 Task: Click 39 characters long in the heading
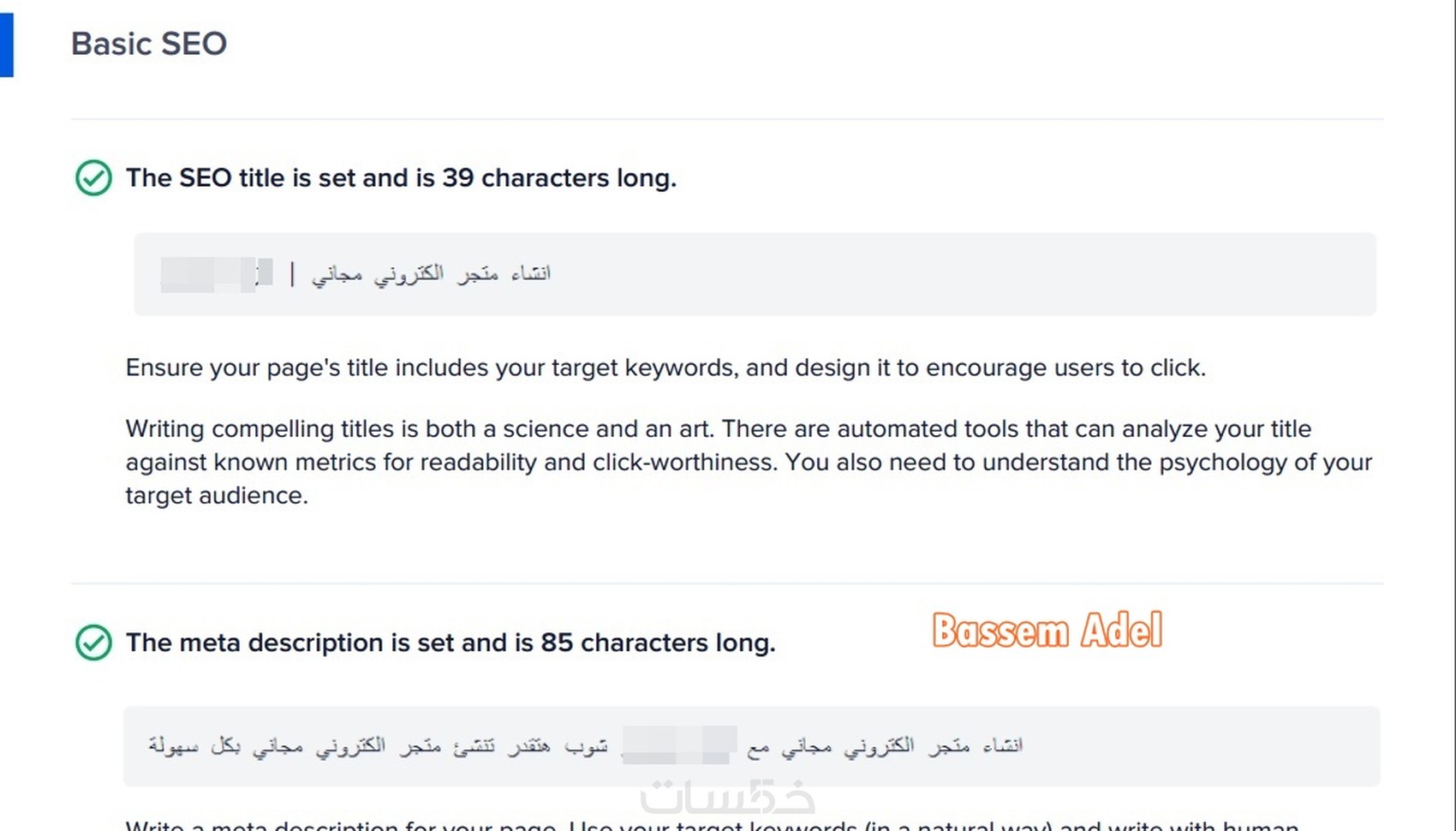(x=559, y=177)
